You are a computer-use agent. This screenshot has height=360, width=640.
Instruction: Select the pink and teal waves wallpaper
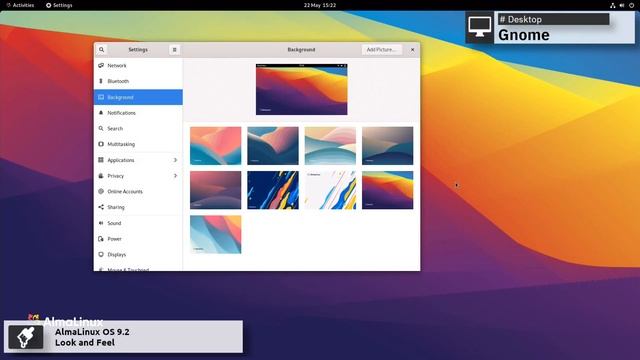point(216,146)
